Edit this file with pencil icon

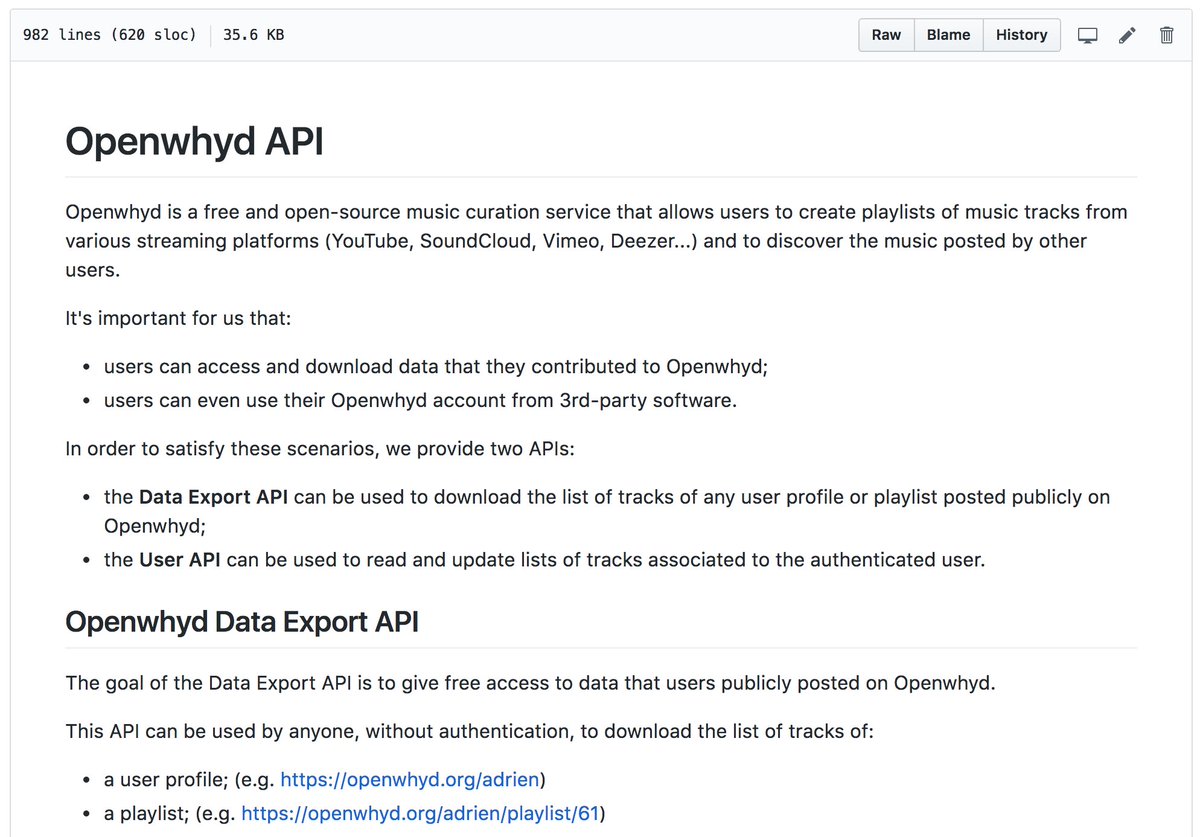point(1127,35)
